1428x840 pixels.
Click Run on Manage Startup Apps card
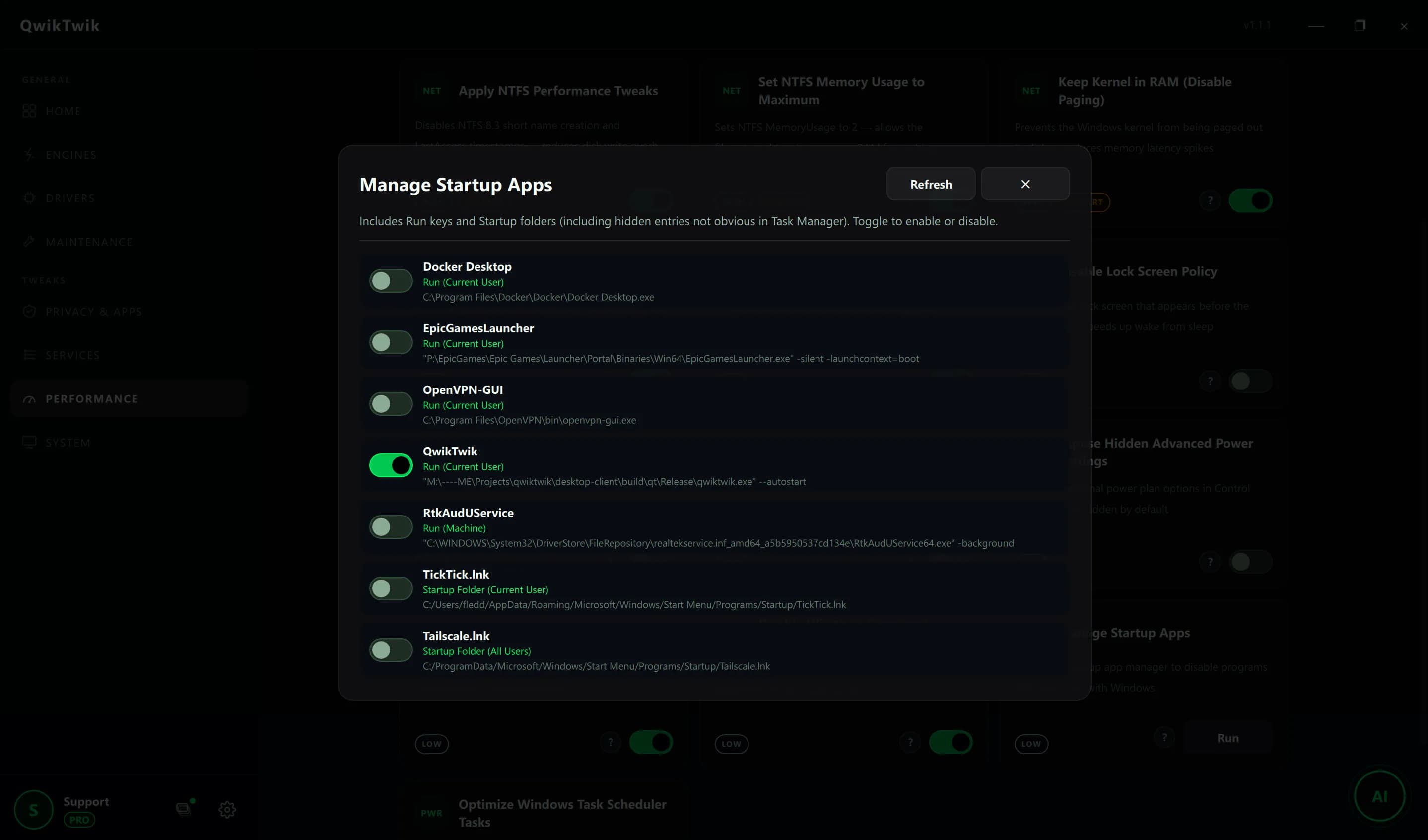click(1228, 738)
